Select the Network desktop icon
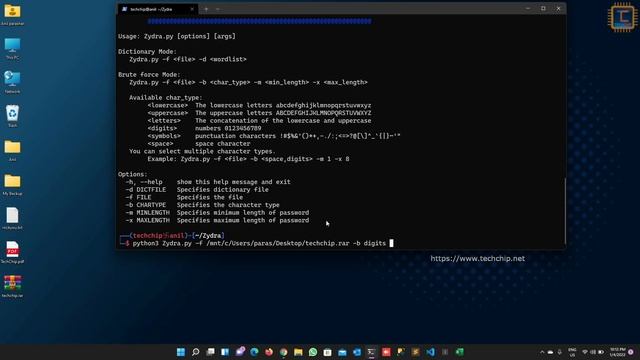The height and width of the screenshot is (360, 640). tap(12, 82)
